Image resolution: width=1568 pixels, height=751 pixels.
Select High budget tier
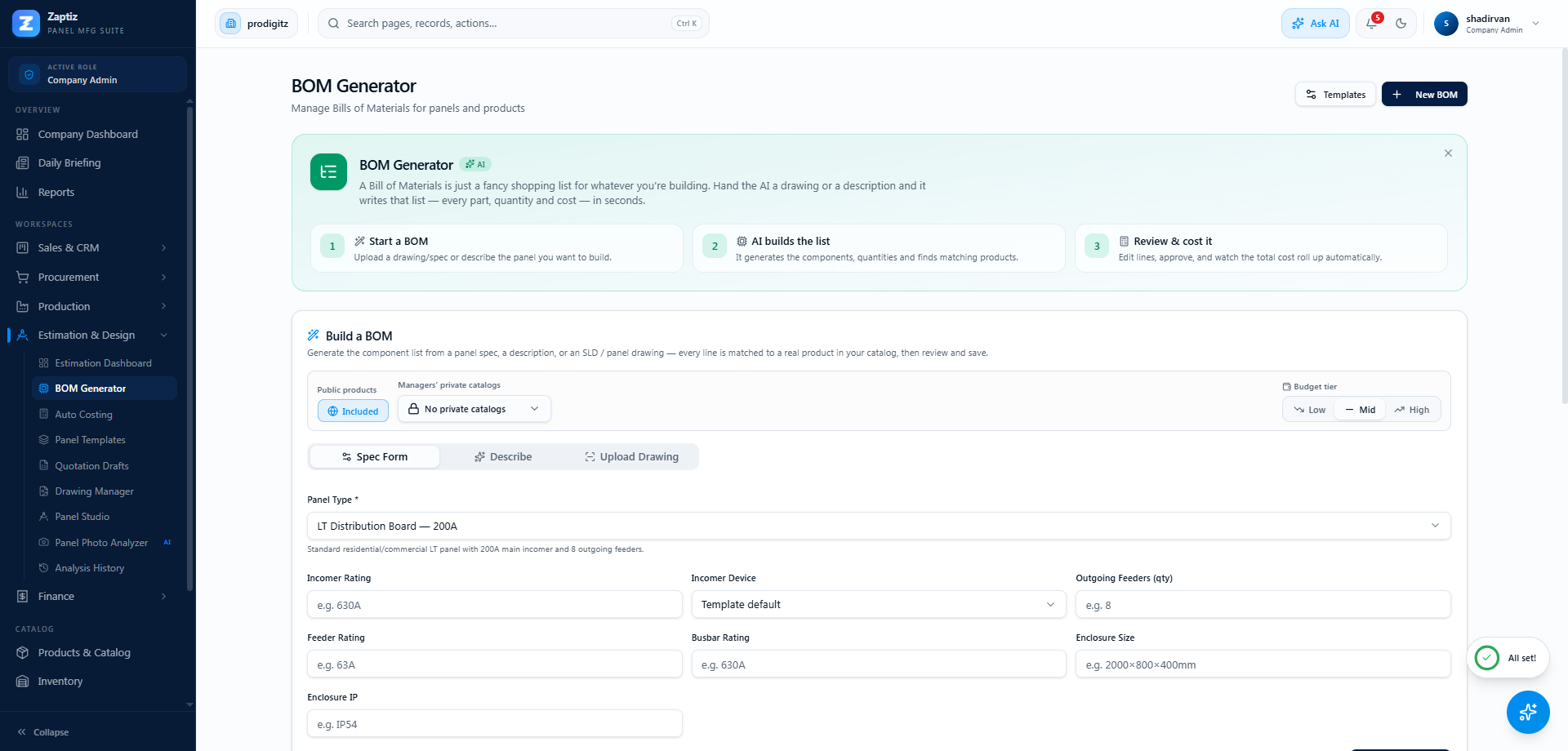[x=1412, y=410]
